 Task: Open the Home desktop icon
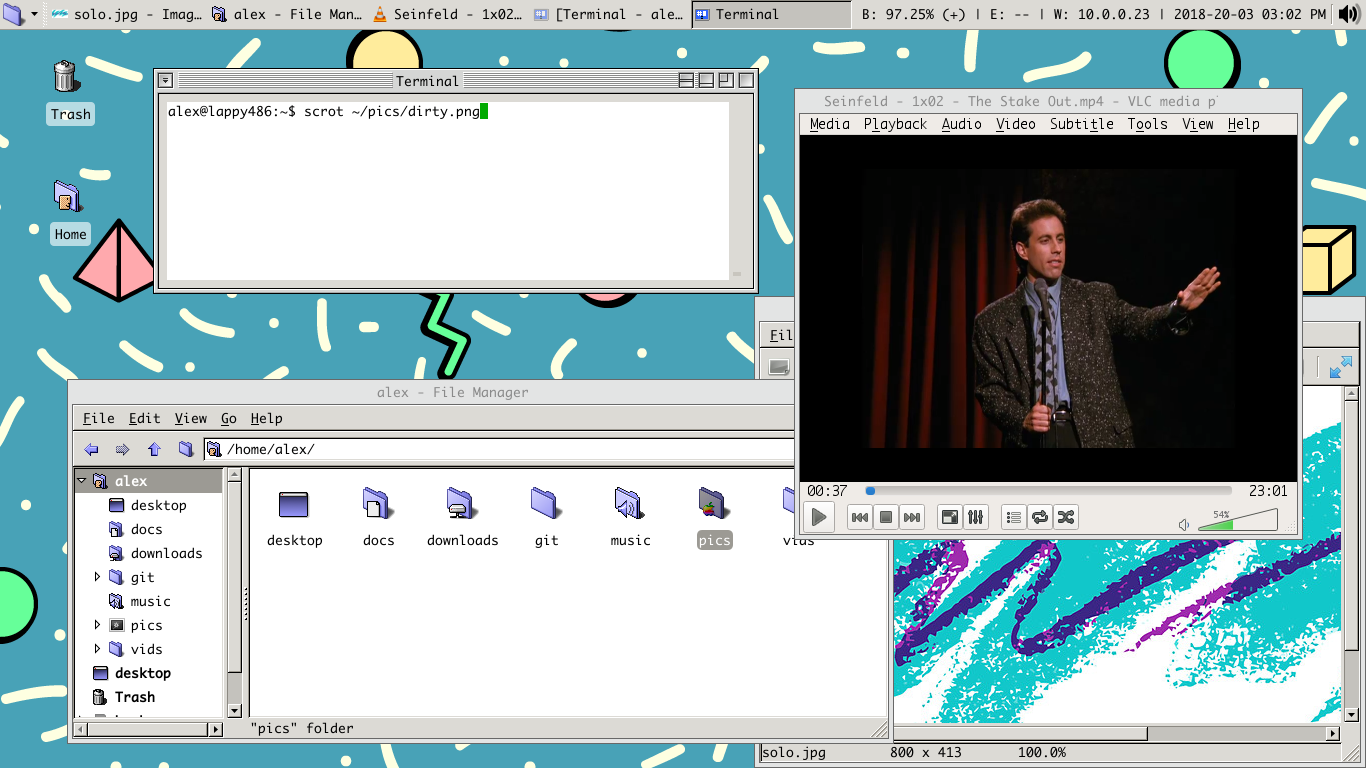[66, 197]
